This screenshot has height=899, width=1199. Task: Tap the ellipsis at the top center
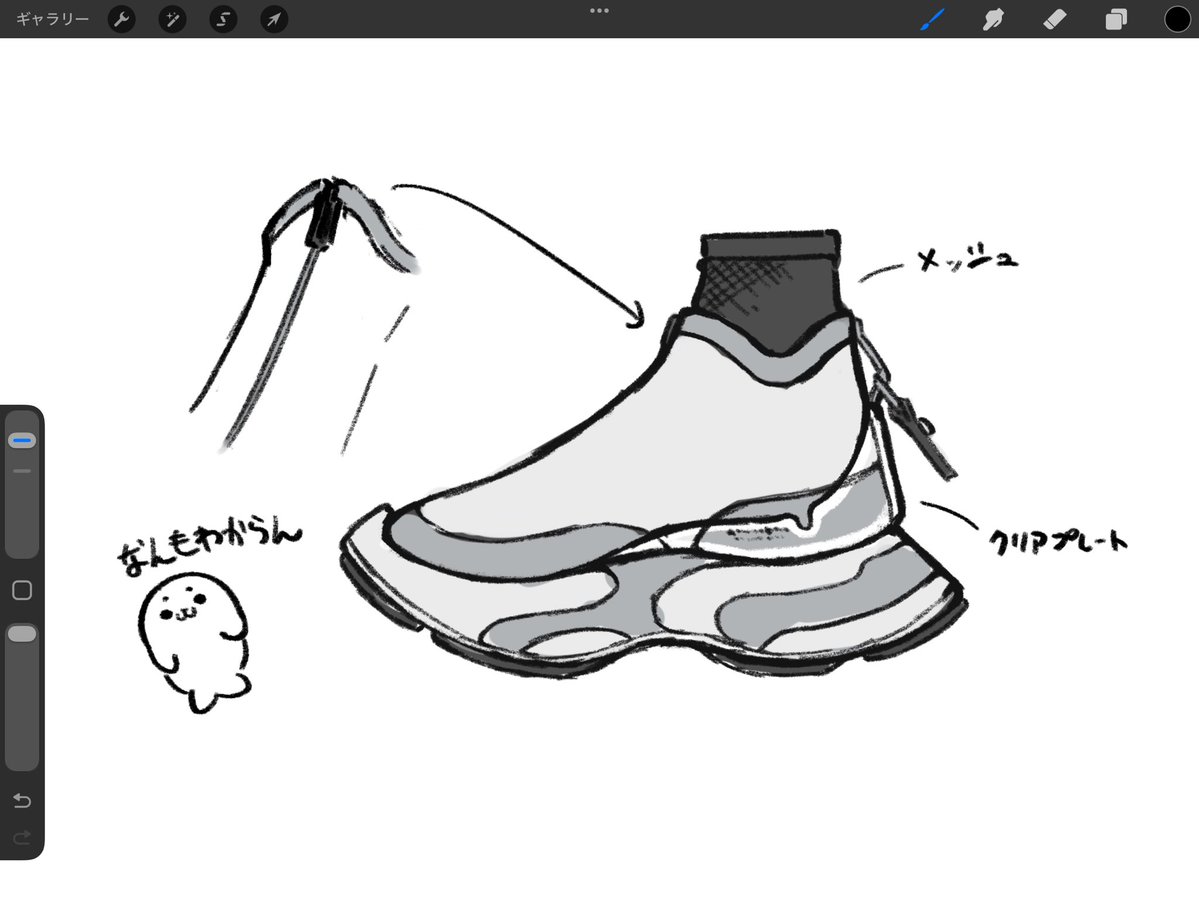599,11
